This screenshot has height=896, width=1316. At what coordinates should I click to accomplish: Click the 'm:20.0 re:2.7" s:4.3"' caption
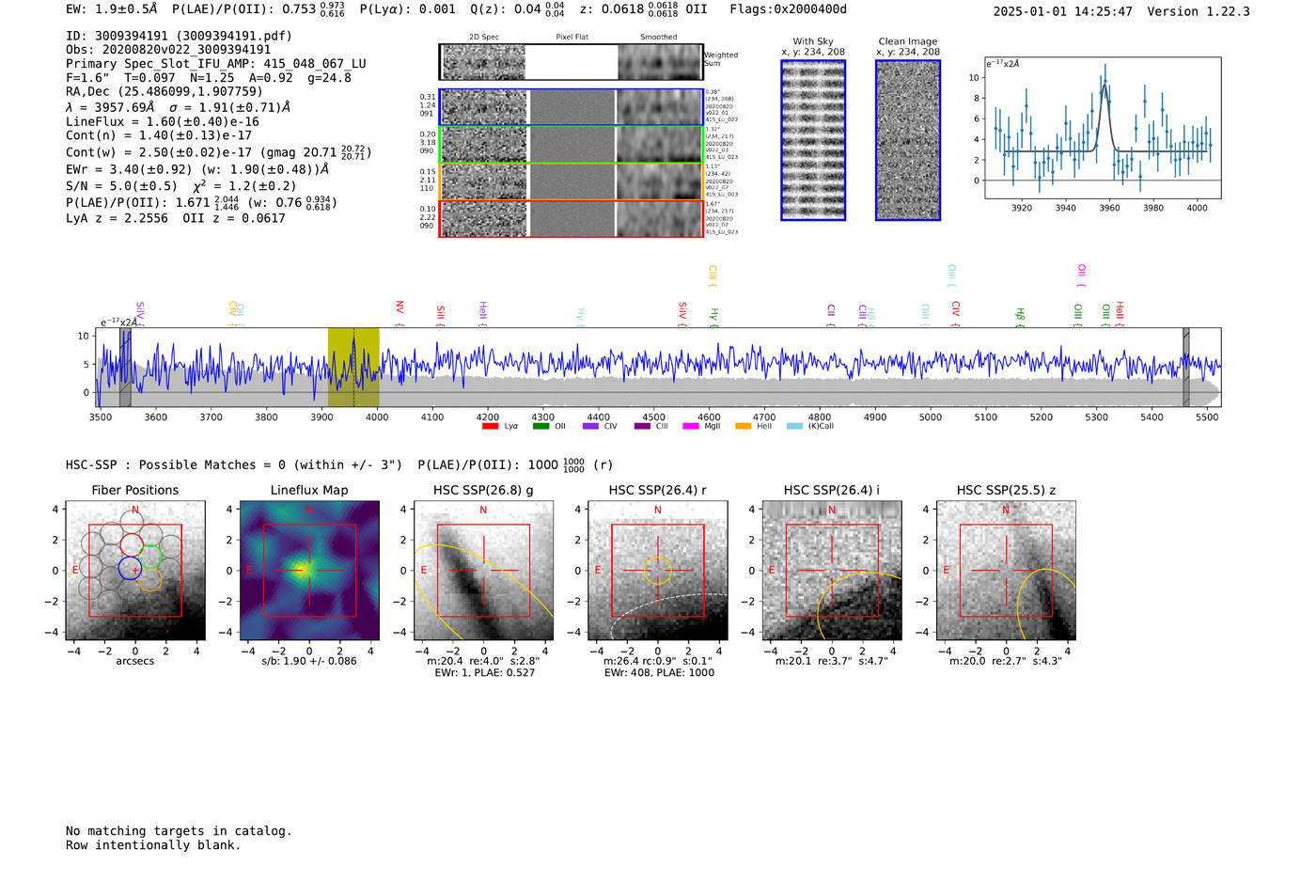[x=1006, y=661]
